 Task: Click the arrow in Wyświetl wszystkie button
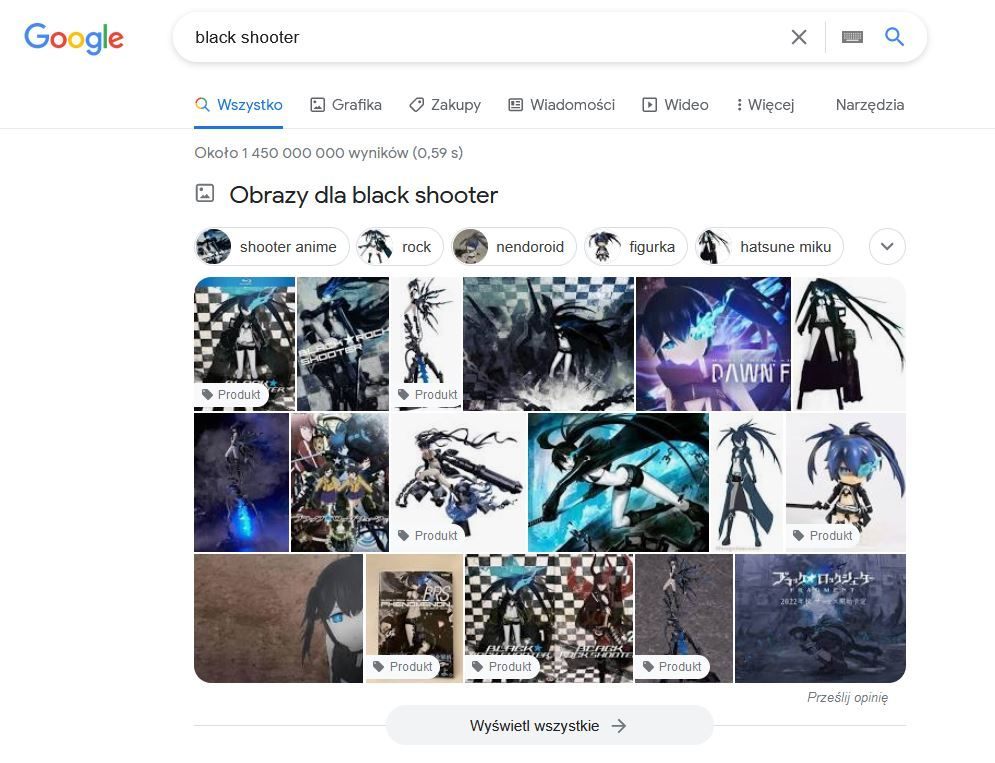[x=618, y=726]
